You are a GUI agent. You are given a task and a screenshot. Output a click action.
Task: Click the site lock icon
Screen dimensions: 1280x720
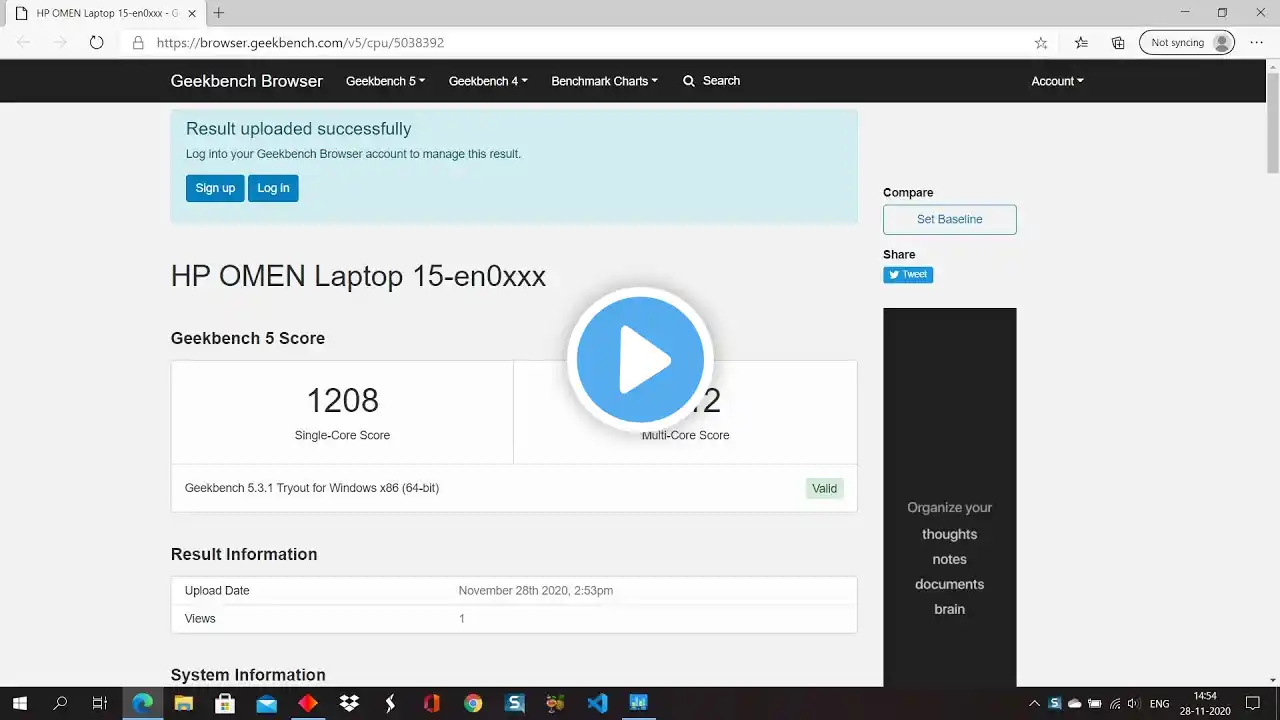point(138,43)
